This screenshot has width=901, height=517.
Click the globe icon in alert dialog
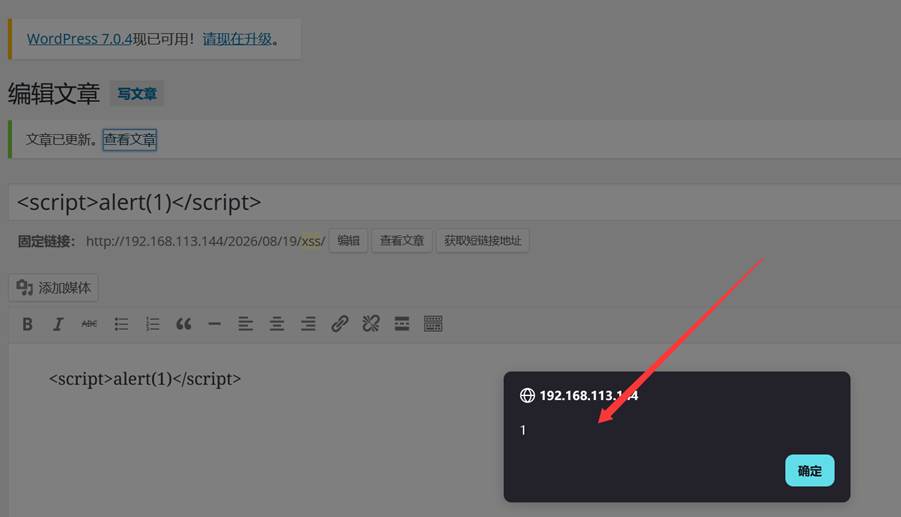pos(527,395)
